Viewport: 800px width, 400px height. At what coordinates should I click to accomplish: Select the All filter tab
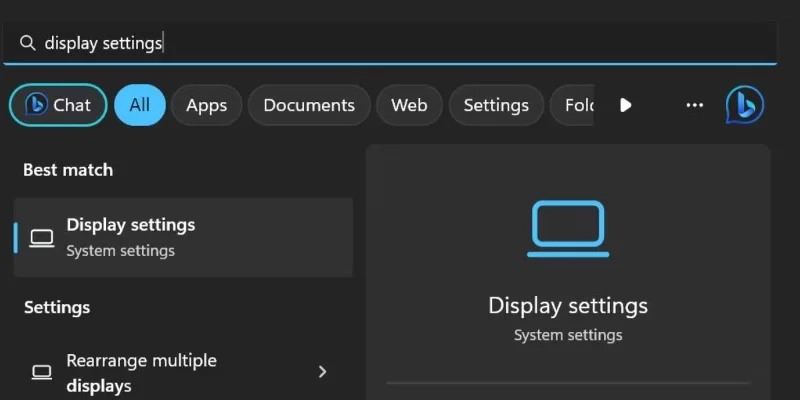pyautogui.click(x=140, y=105)
